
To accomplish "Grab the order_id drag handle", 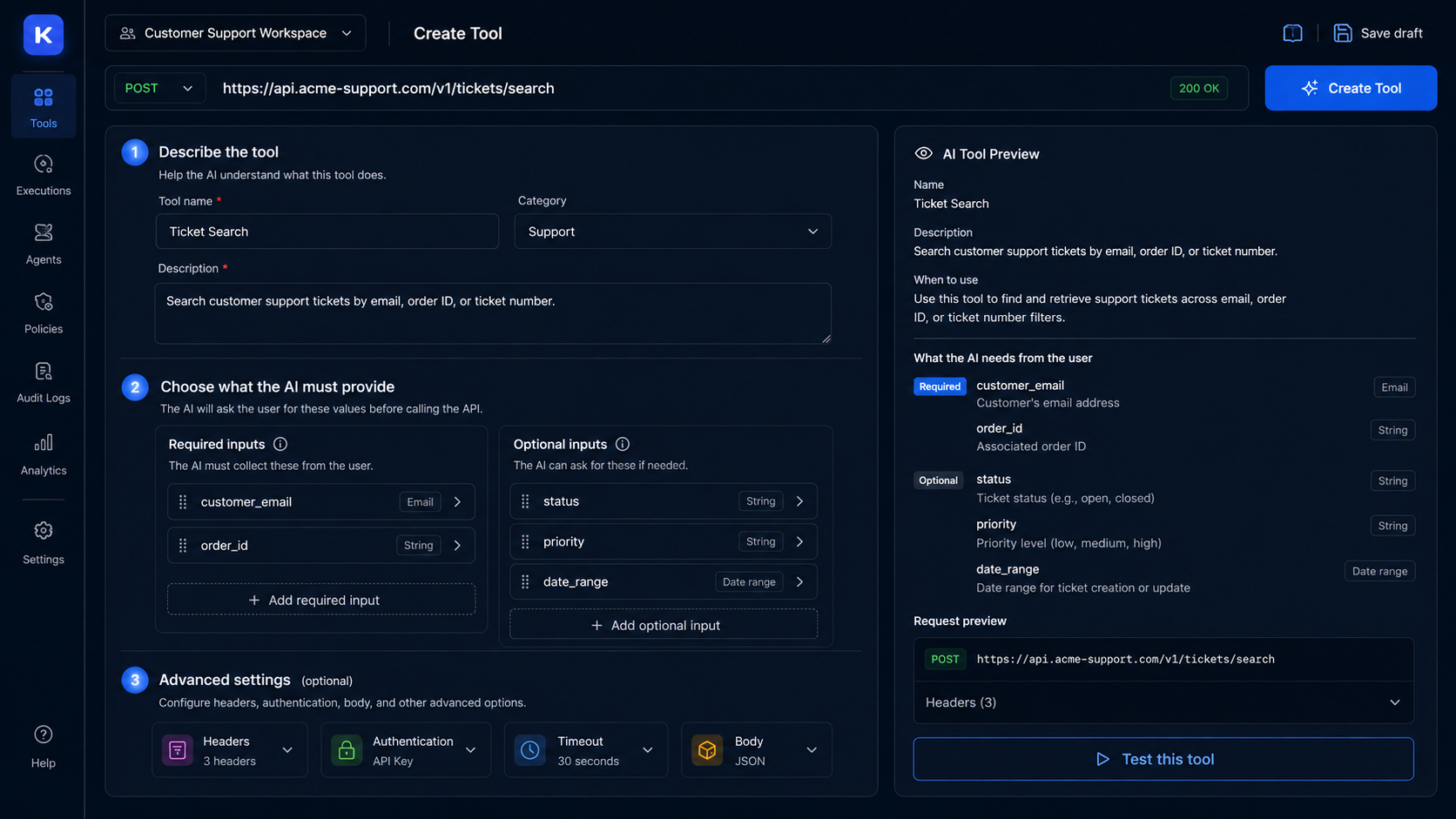I will (x=183, y=546).
